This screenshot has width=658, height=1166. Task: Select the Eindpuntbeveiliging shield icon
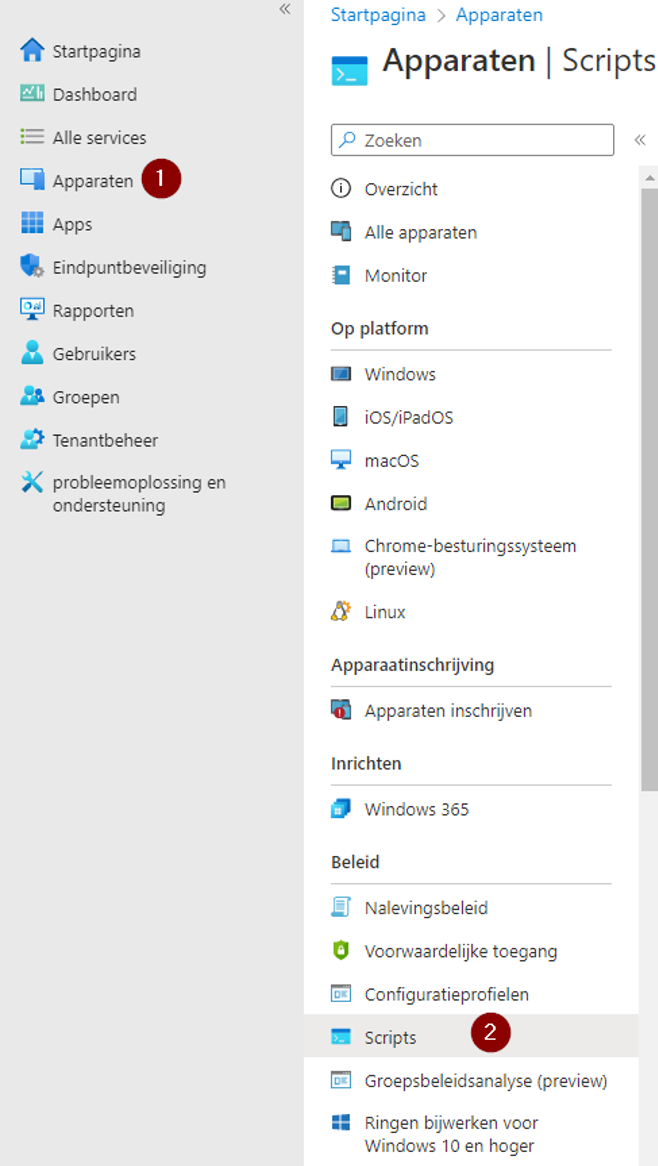[32, 267]
